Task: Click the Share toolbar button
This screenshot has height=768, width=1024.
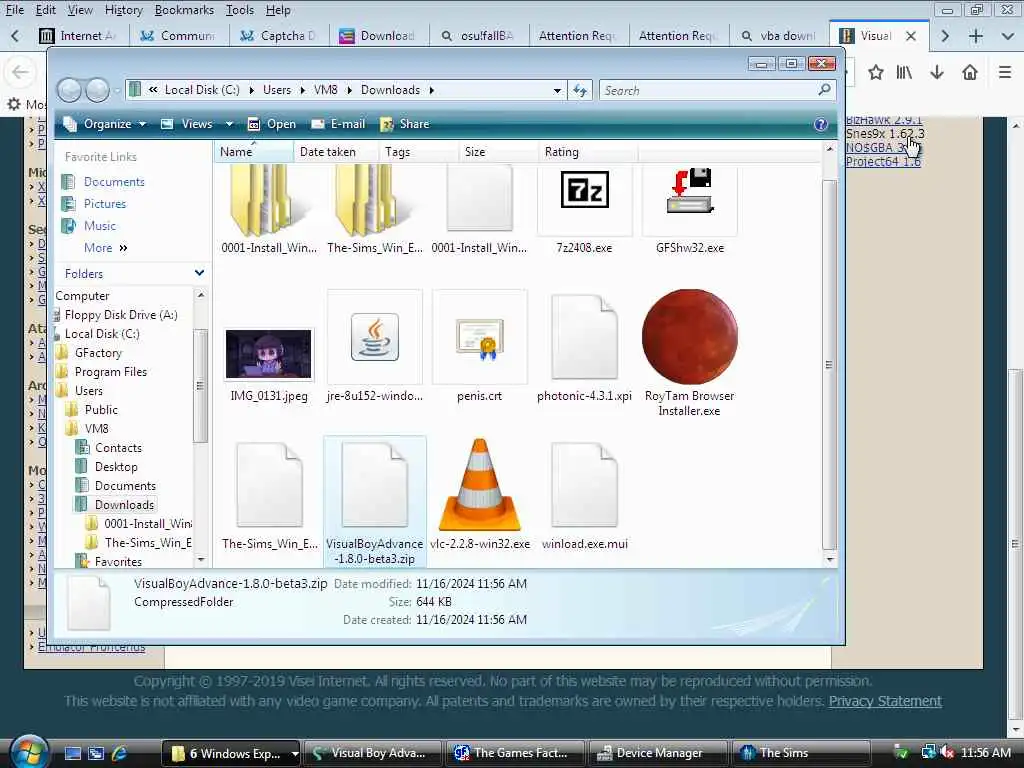Action: [405, 124]
